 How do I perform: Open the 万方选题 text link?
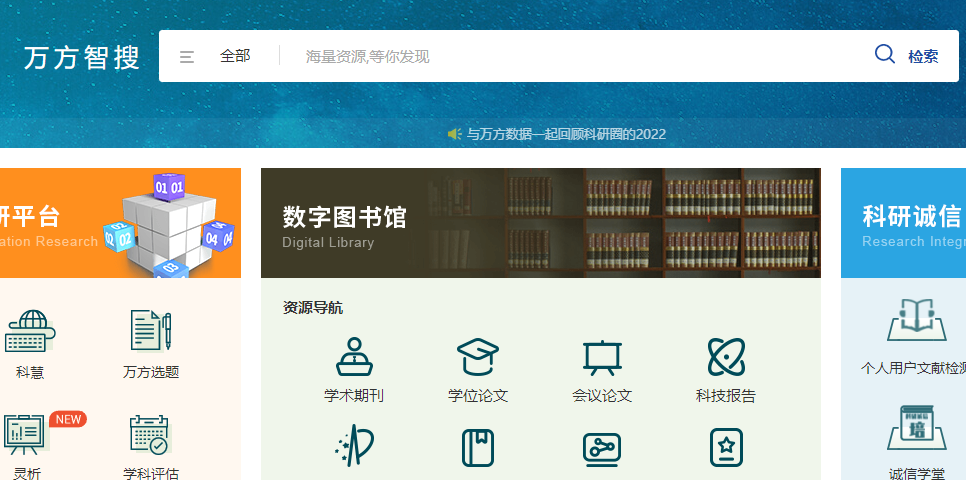tap(151, 372)
